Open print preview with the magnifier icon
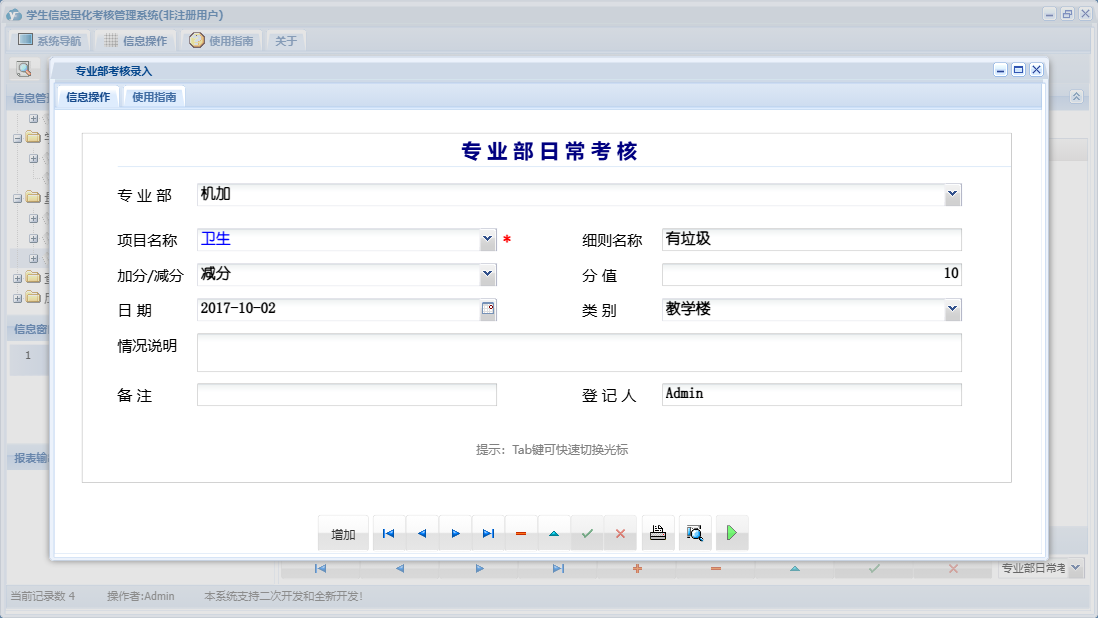 tap(694, 533)
